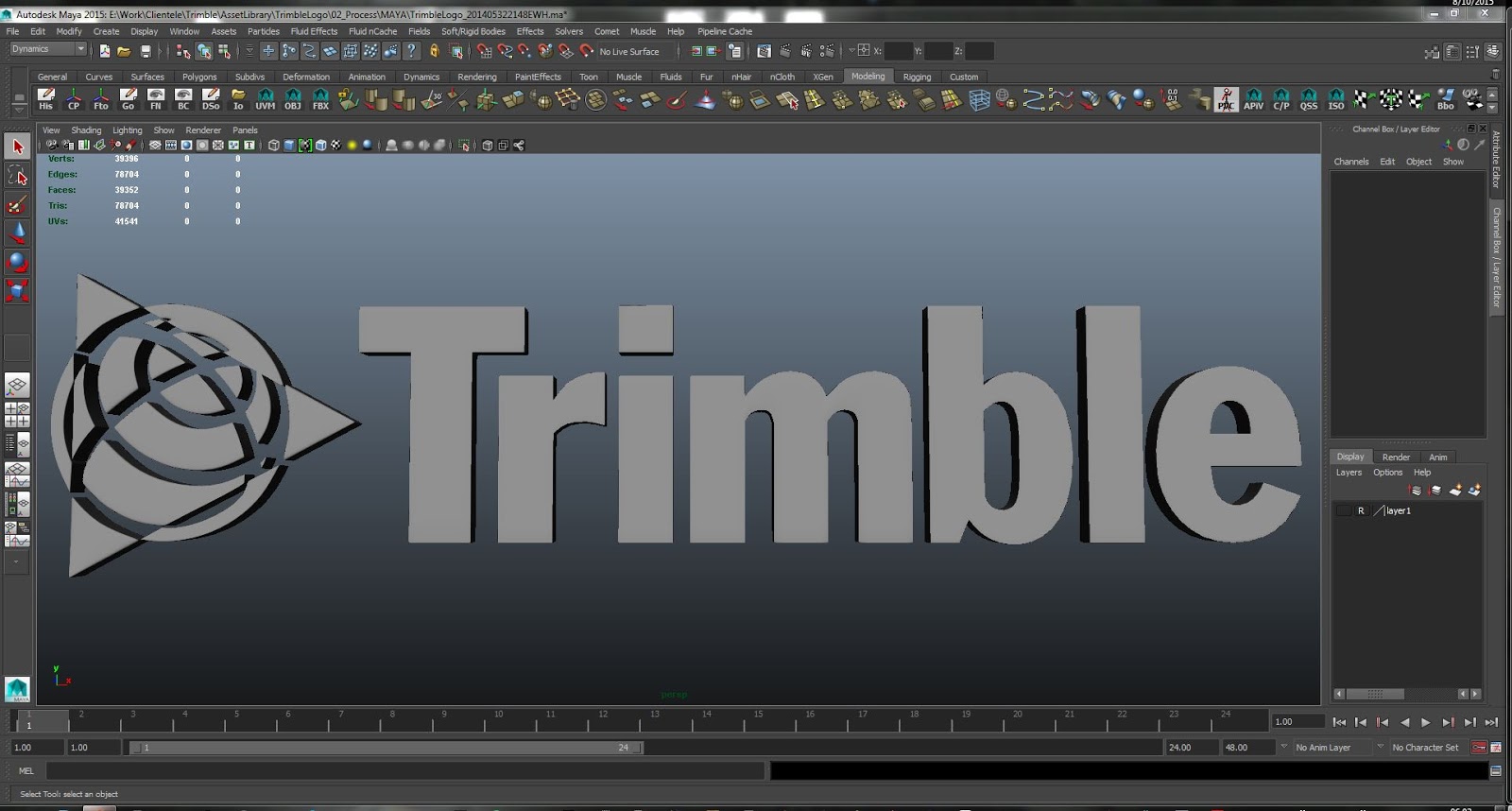Open the viewport Shading menu
The image size is (1512, 811).
[x=86, y=130]
